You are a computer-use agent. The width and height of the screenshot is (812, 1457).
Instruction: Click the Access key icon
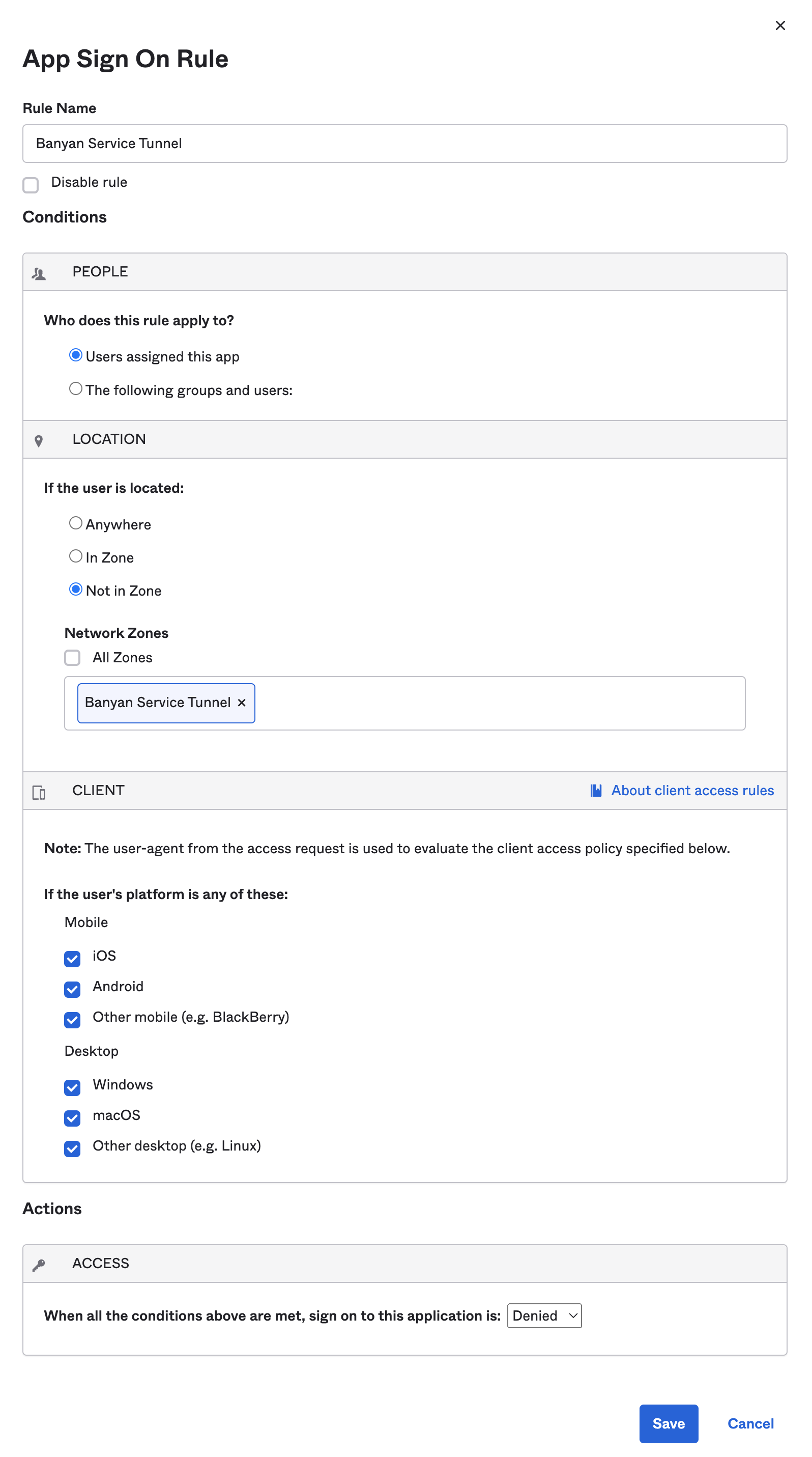39,1265
